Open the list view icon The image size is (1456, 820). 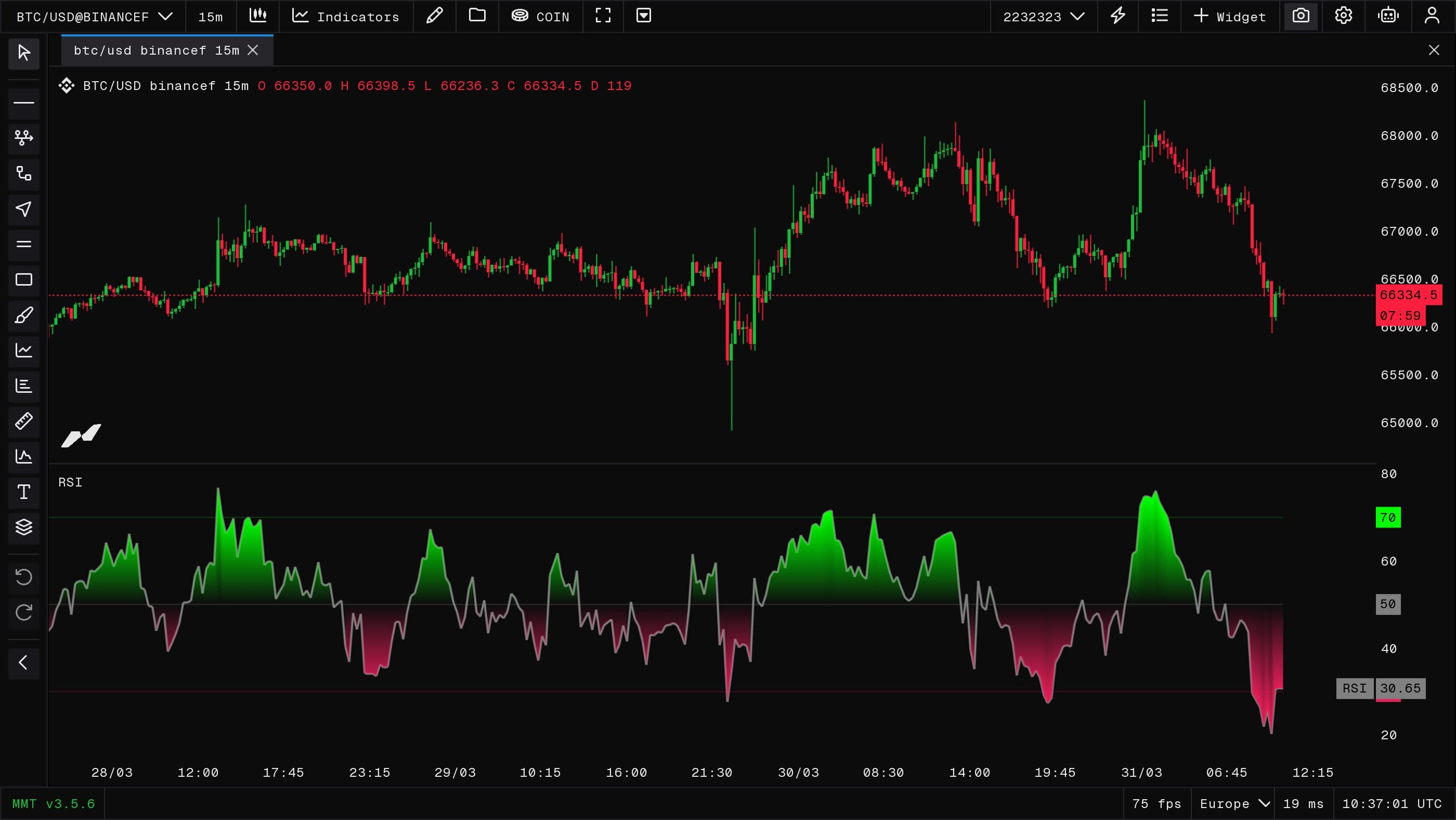coord(1159,17)
